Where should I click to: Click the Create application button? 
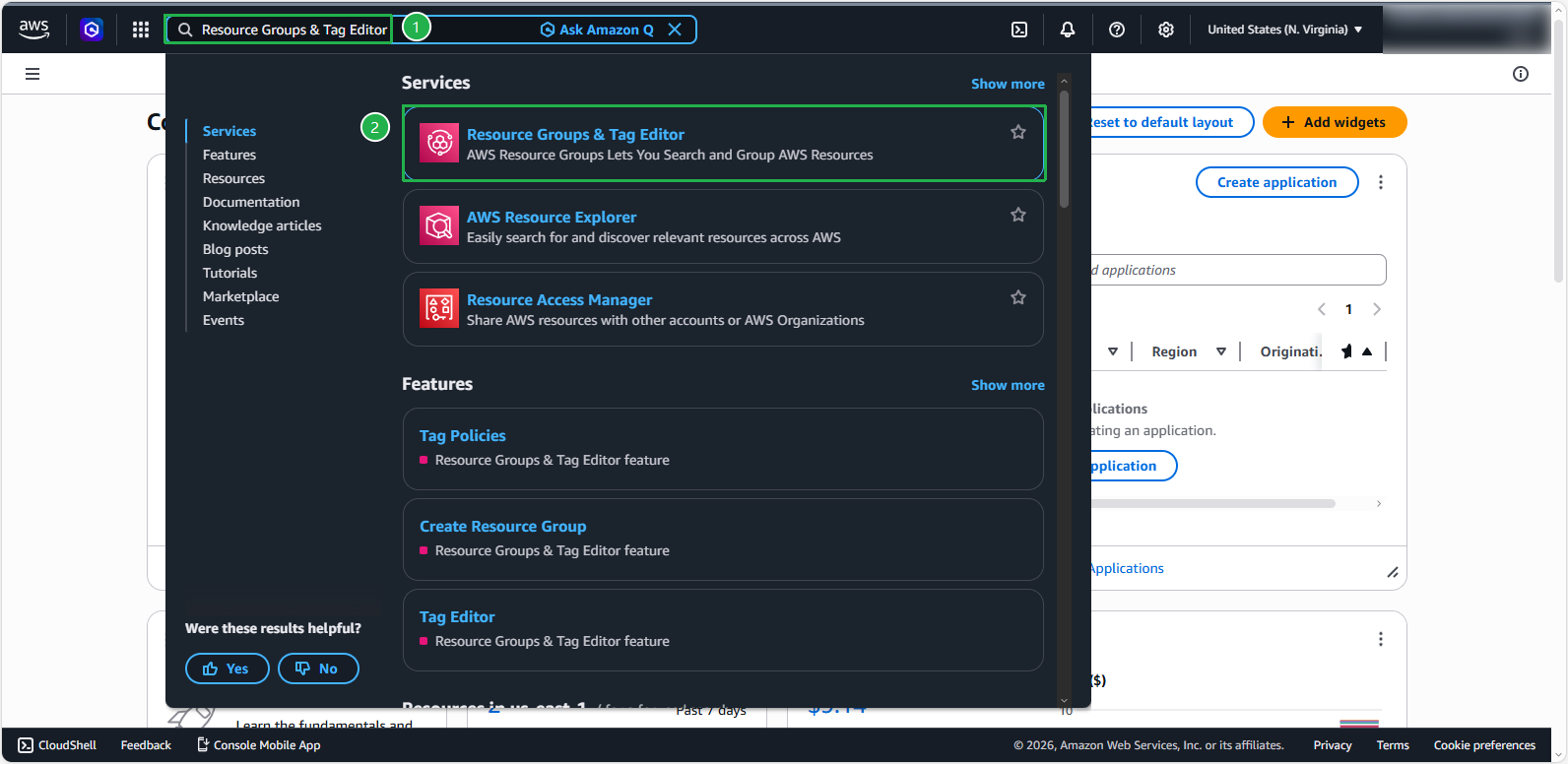coord(1276,182)
